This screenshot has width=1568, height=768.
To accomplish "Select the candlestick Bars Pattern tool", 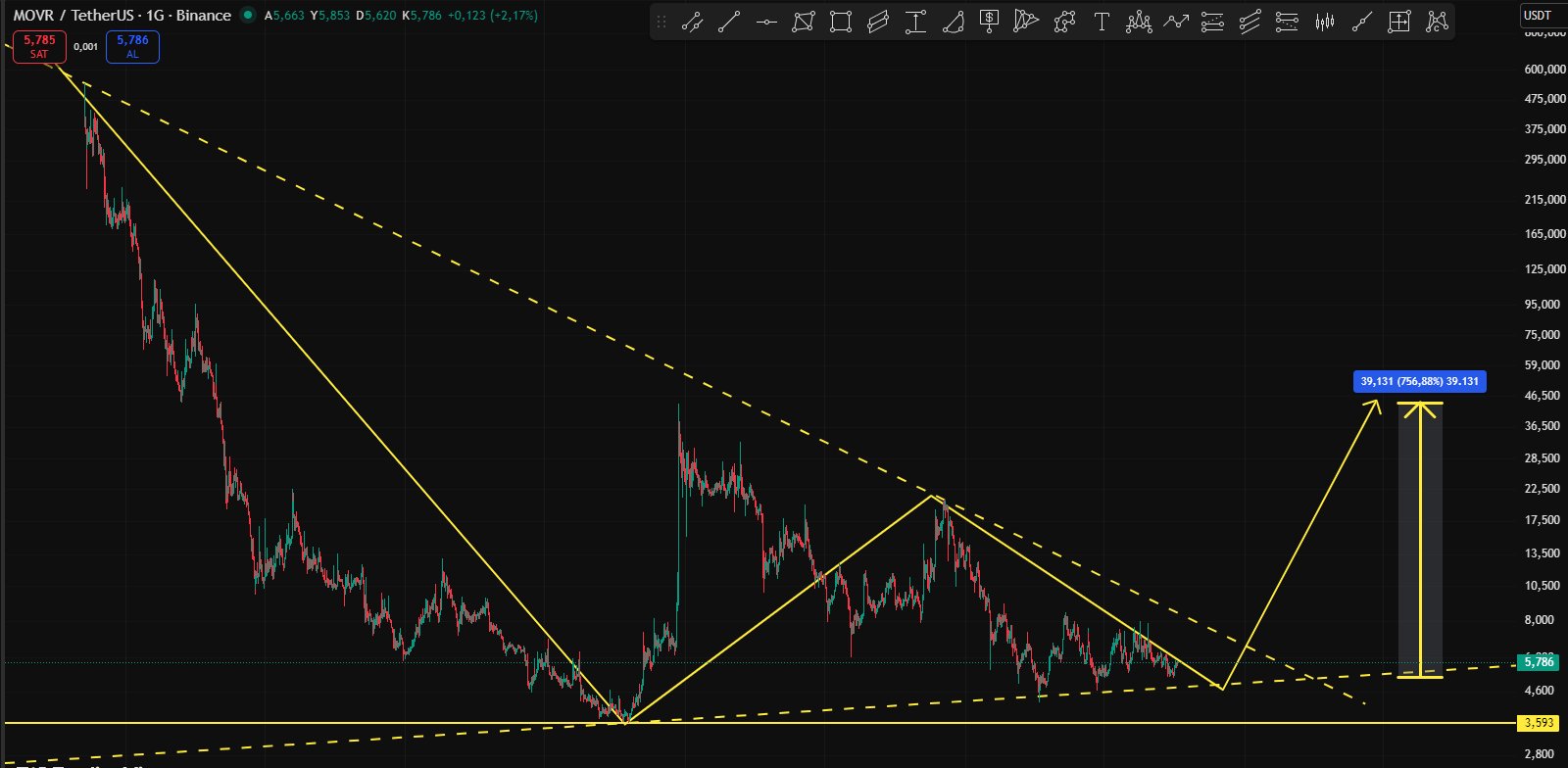I will [x=1325, y=22].
